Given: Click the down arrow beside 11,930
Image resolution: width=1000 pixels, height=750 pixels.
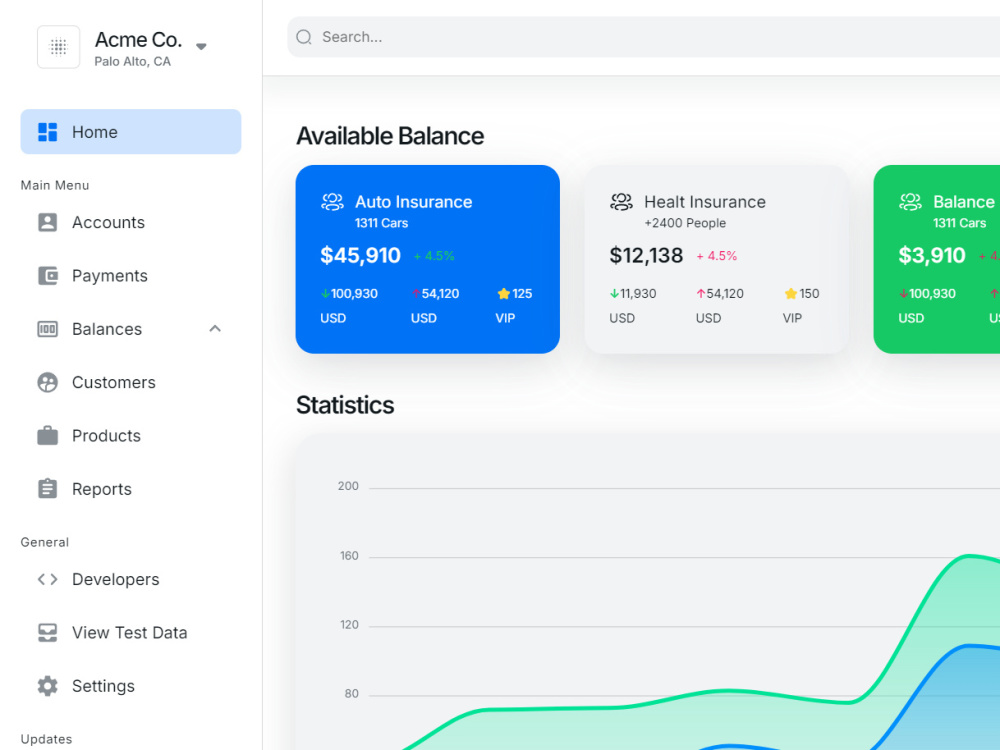Looking at the screenshot, I should 614,293.
